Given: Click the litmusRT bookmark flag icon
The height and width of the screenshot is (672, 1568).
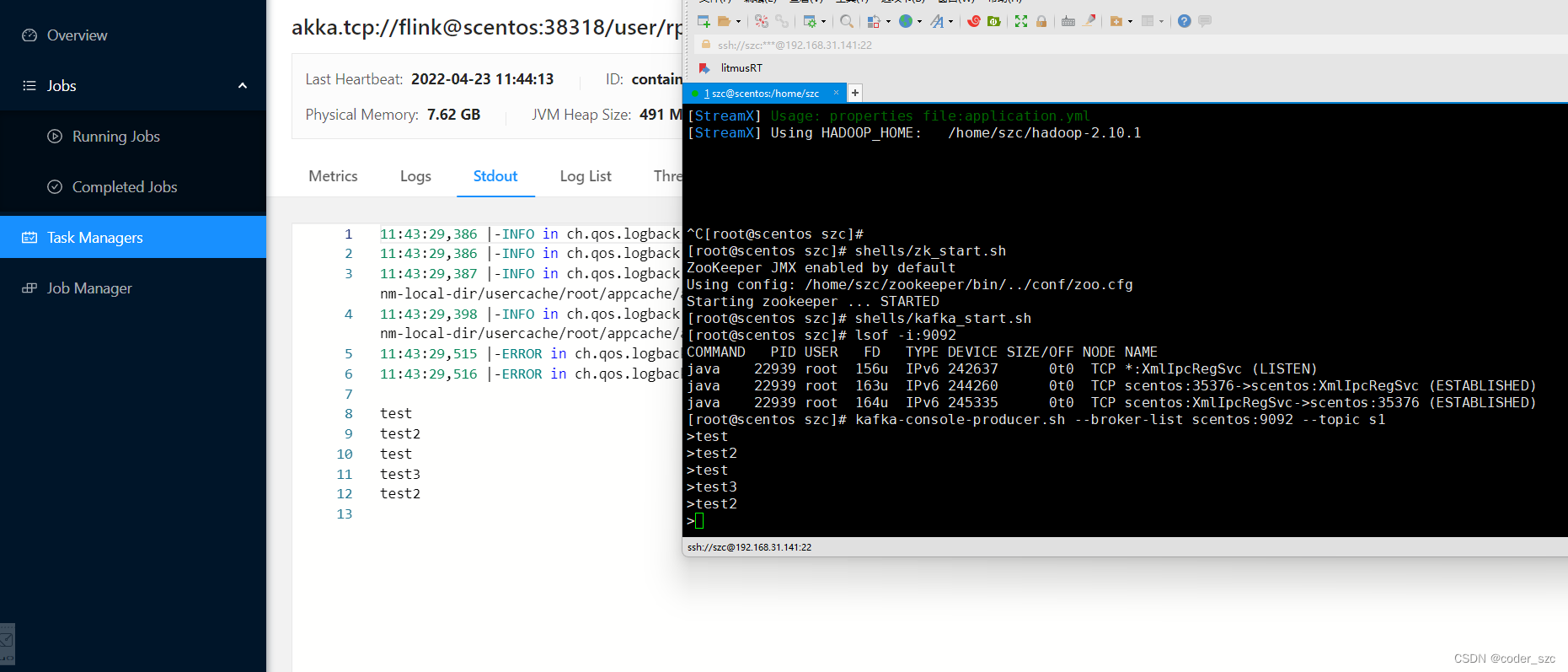Looking at the screenshot, I should (x=705, y=68).
